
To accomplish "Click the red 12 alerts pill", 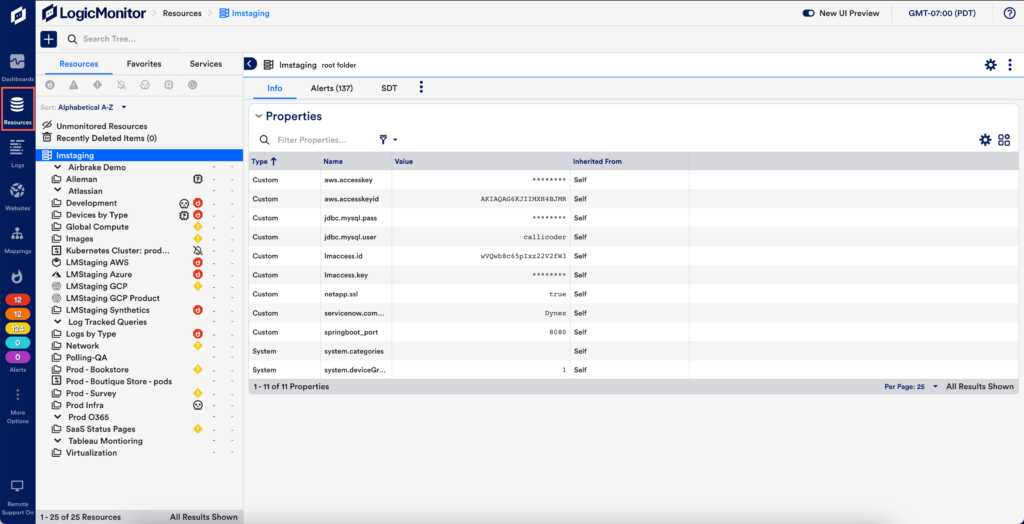I will click(x=18, y=299).
